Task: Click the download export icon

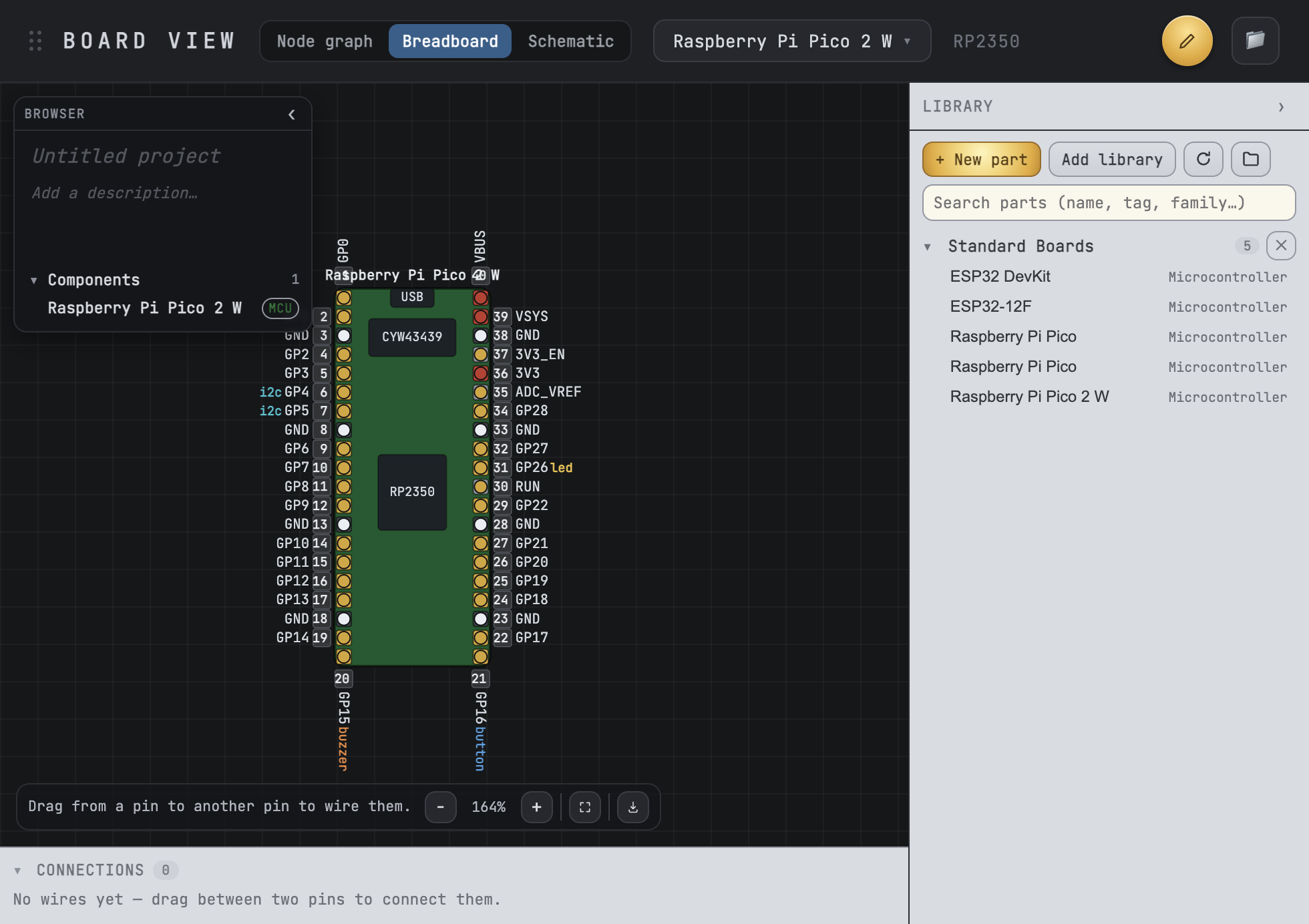Action: coord(633,807)
